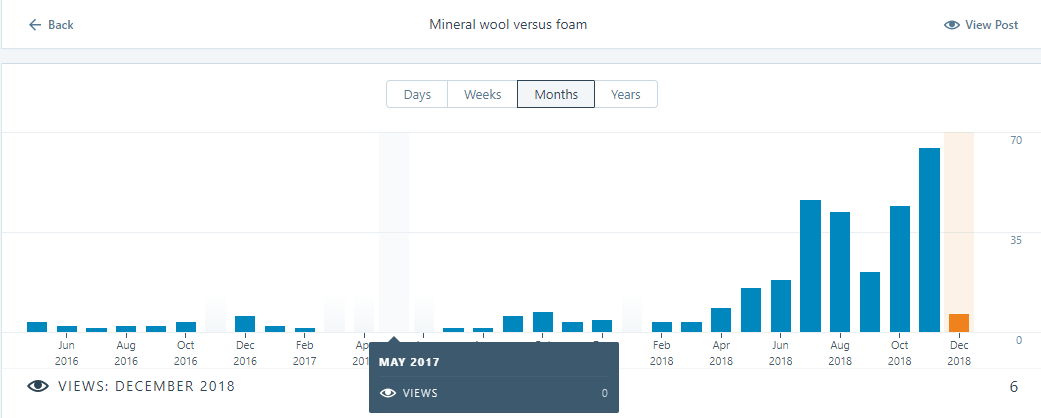Select the Months period tab
This screenshot has height=418, width=1041.
(556, 94)
